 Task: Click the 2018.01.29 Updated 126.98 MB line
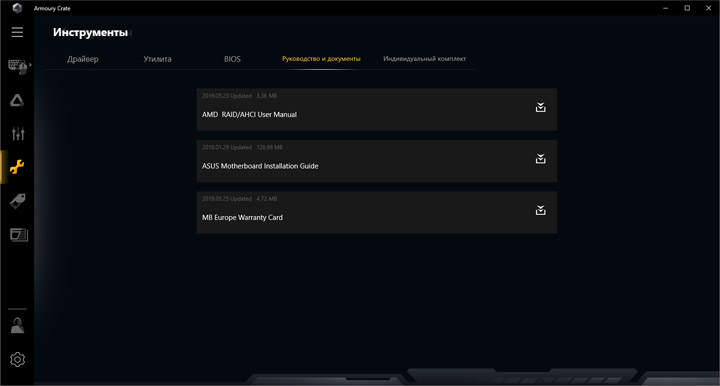(242, 147)
